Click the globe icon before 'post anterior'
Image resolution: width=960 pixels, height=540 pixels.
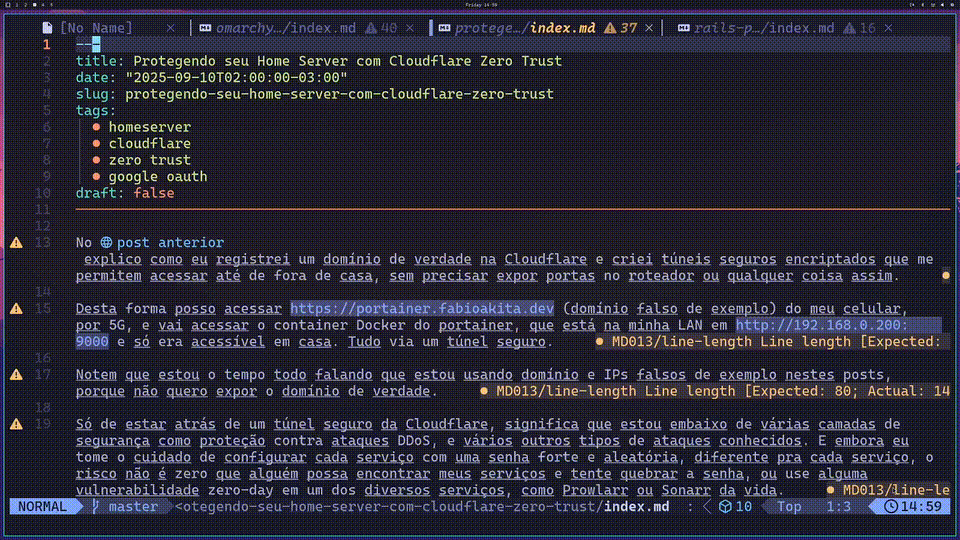(106, 242)
